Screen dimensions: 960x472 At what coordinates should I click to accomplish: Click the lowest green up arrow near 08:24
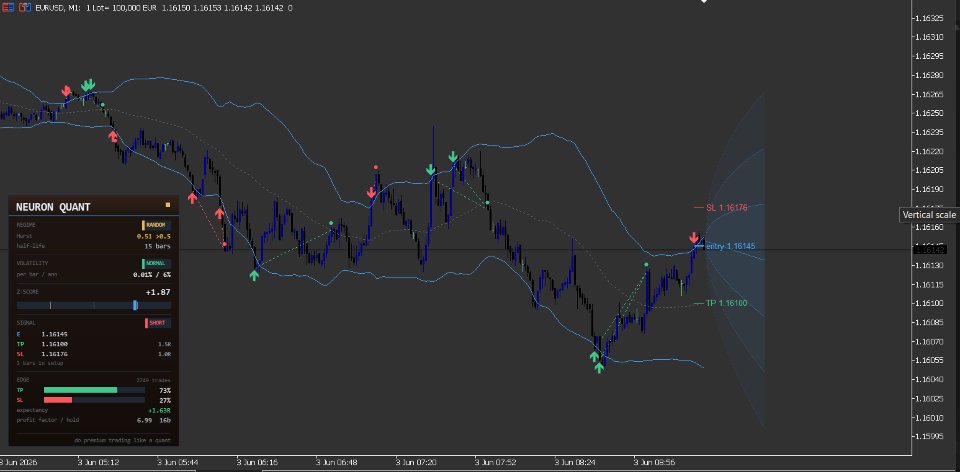pyautogui.click(x=599, y=368)
